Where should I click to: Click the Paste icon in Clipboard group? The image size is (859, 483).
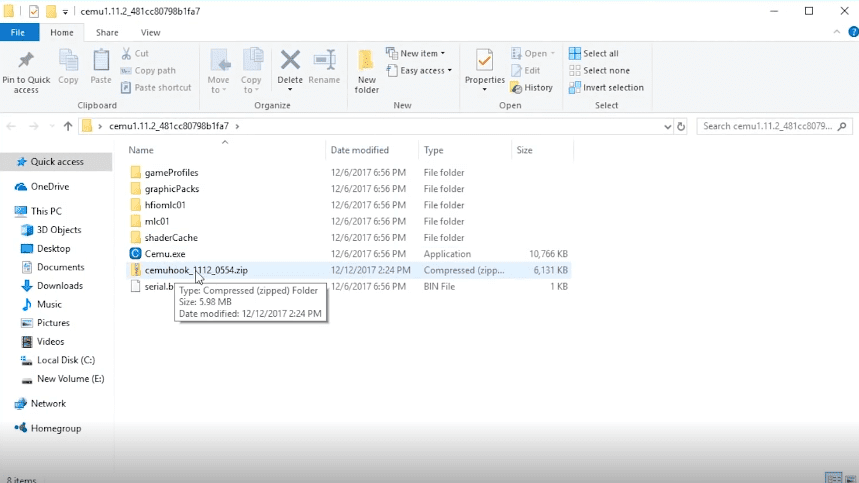pyautogui.click(x=101, y=63)
